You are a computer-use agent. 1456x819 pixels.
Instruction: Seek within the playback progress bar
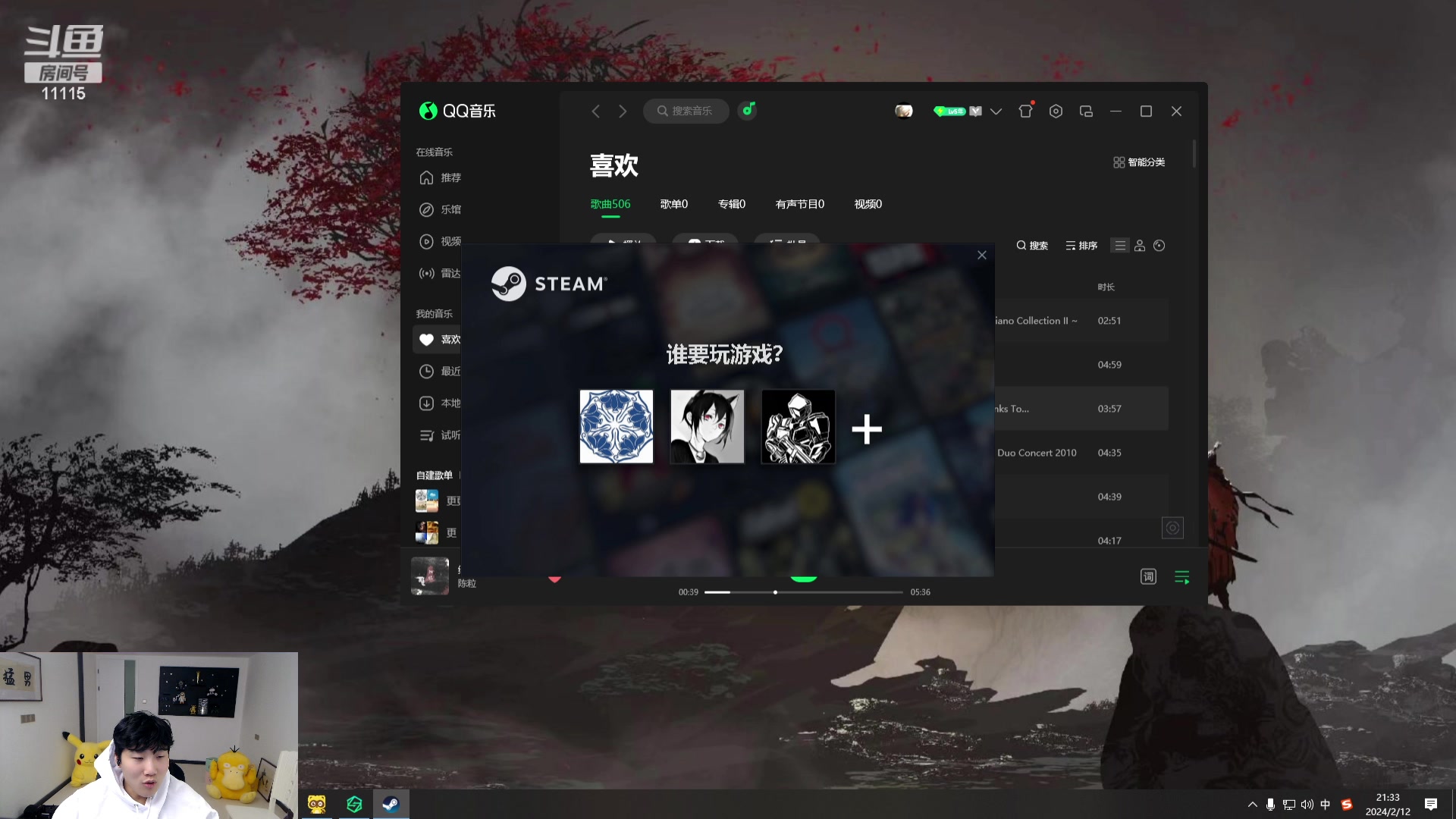tap(804, 592)
